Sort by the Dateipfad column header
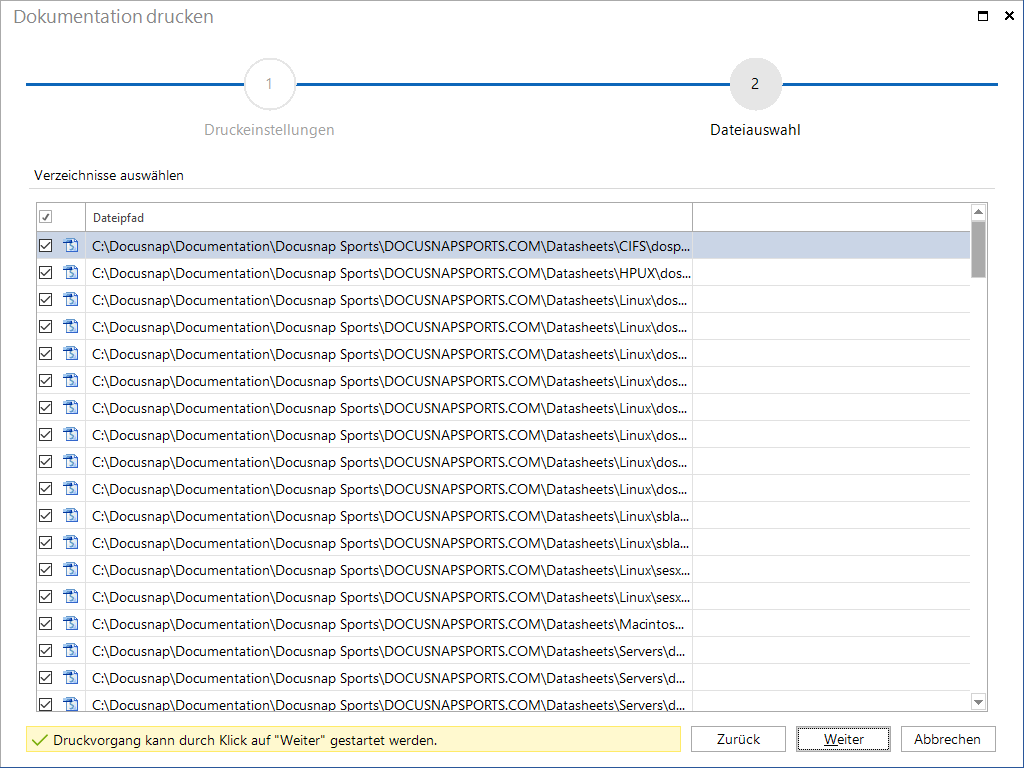The width and height of the screenshot is (1024, 768). tap(389, 217)
